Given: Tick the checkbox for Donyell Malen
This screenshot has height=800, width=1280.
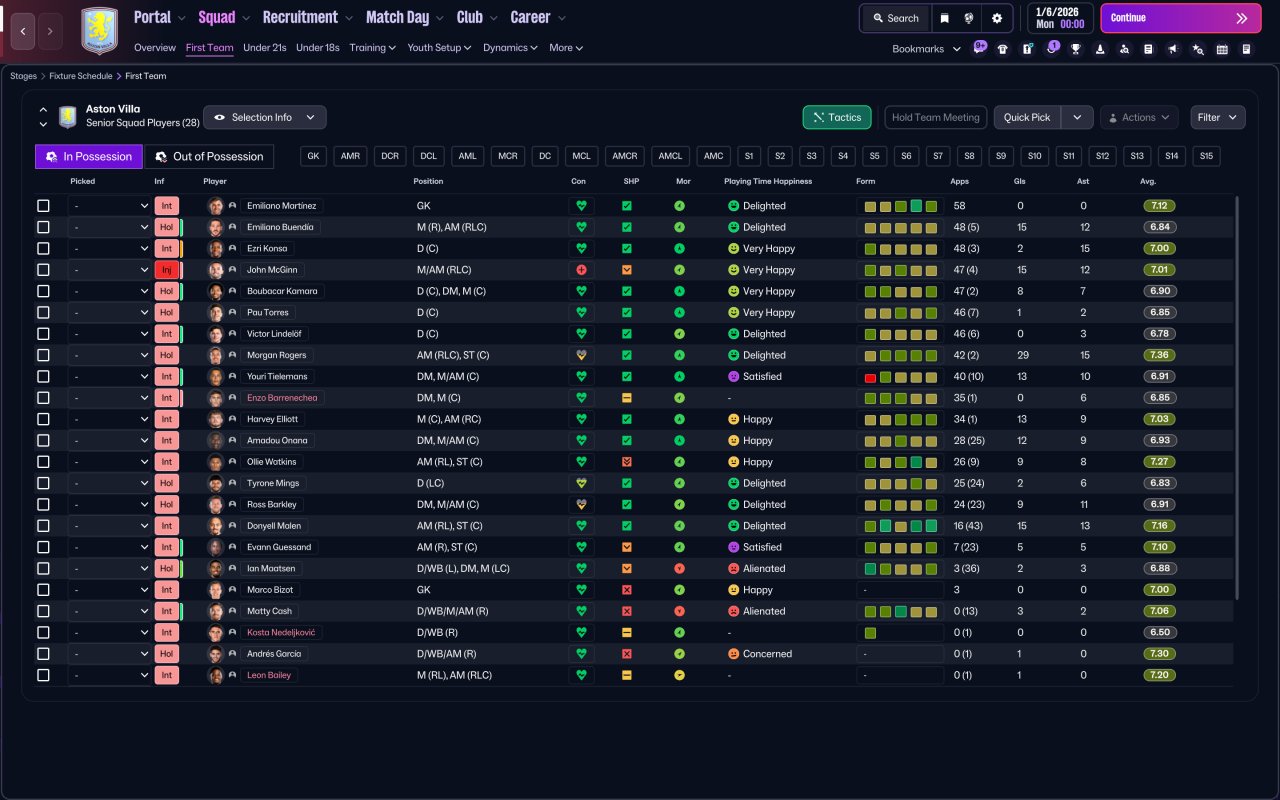Looking at the screenshot, I should (x=43, y=526).
